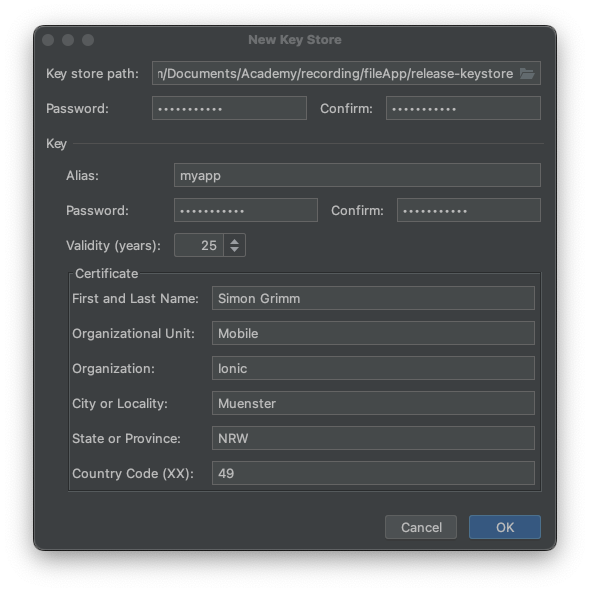Edit the Organizational Unit field showing Mobile
The width and height of the screenshot is (590, 592).
pos(373,333)
